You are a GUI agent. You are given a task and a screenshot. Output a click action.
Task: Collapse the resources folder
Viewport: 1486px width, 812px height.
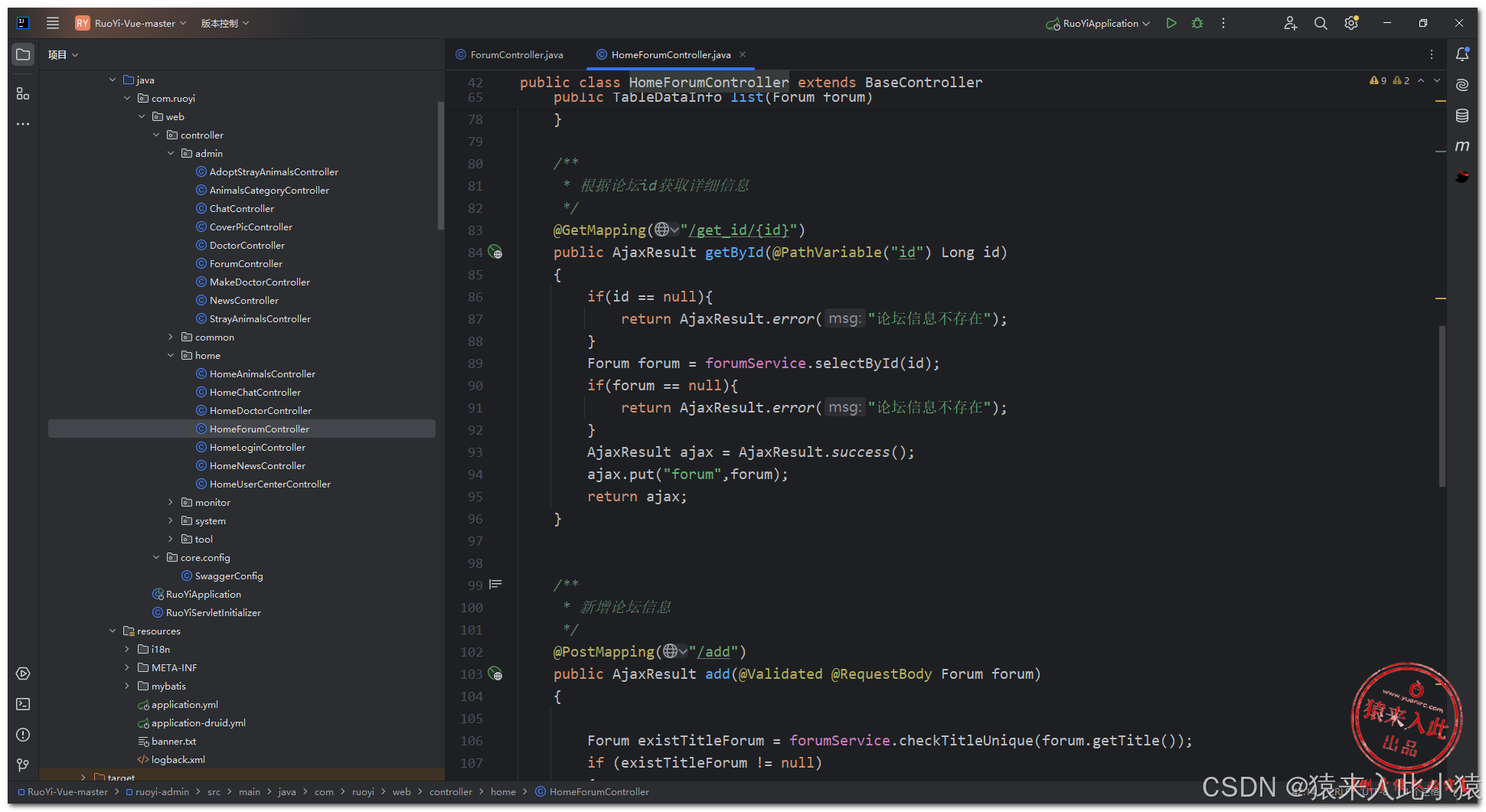[x=113, y=631]
